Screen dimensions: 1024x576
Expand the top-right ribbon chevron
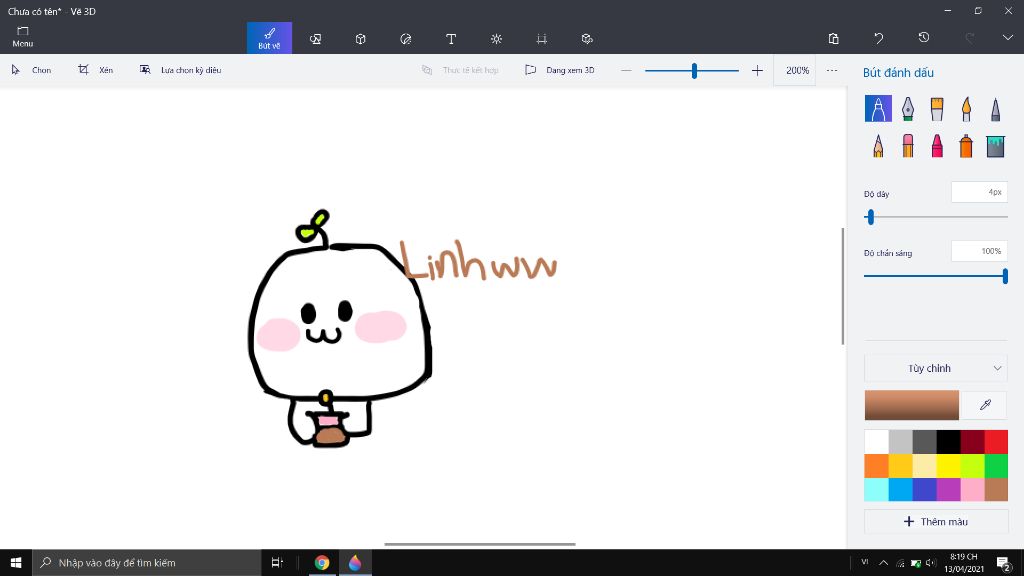pyautogui.click(x=1007, y=38)
